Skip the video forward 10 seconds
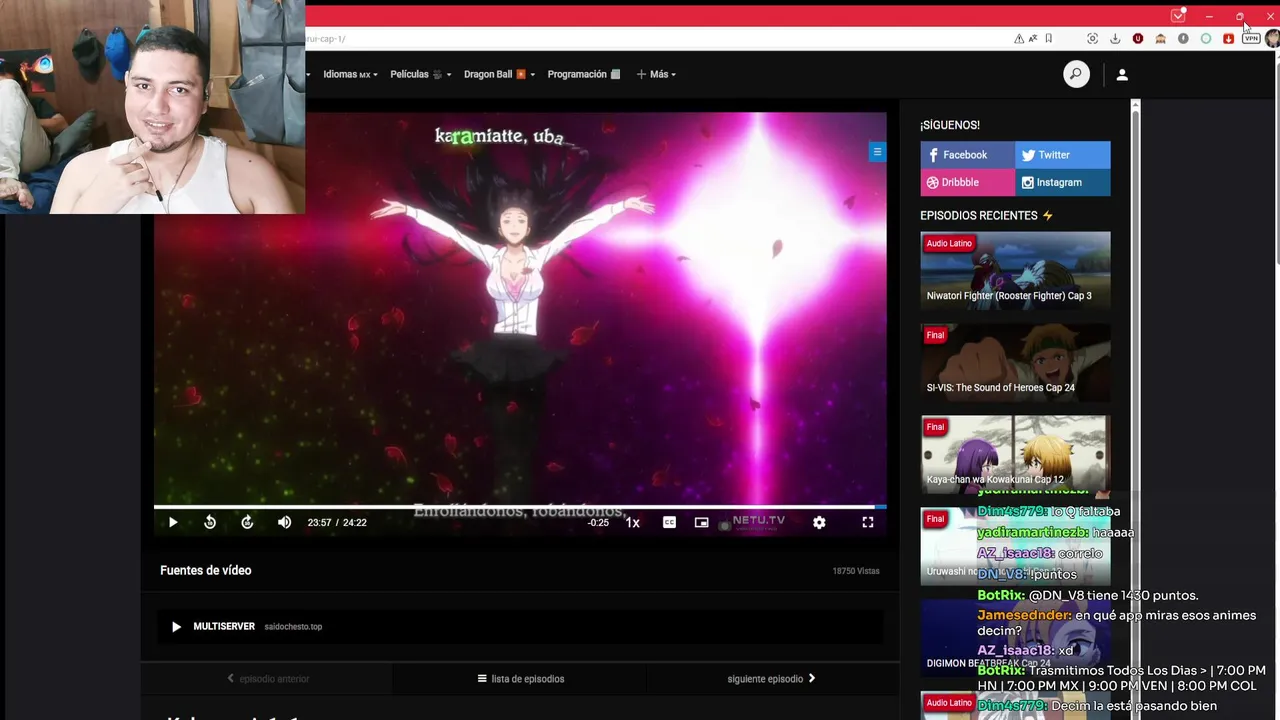1280x720 pixels. point(247,522)
